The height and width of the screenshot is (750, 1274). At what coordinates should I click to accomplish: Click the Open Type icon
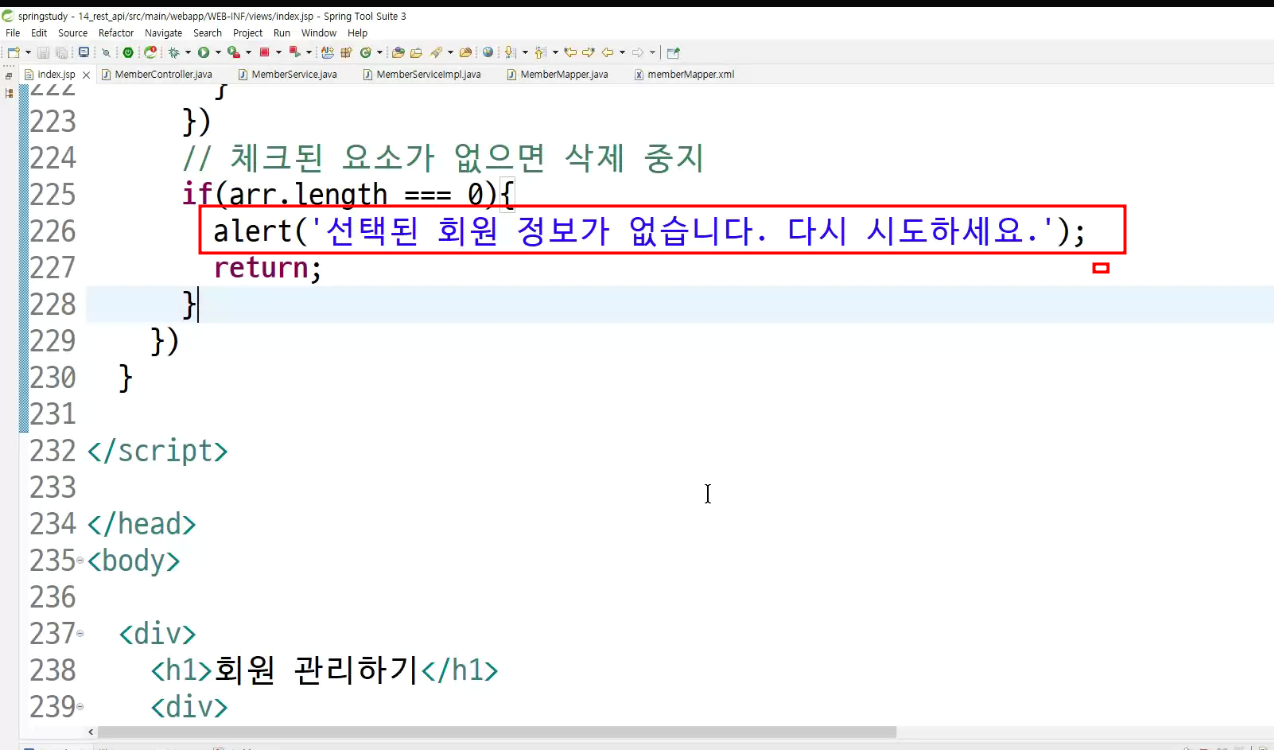pyautogui.click(x=398, y=52)
